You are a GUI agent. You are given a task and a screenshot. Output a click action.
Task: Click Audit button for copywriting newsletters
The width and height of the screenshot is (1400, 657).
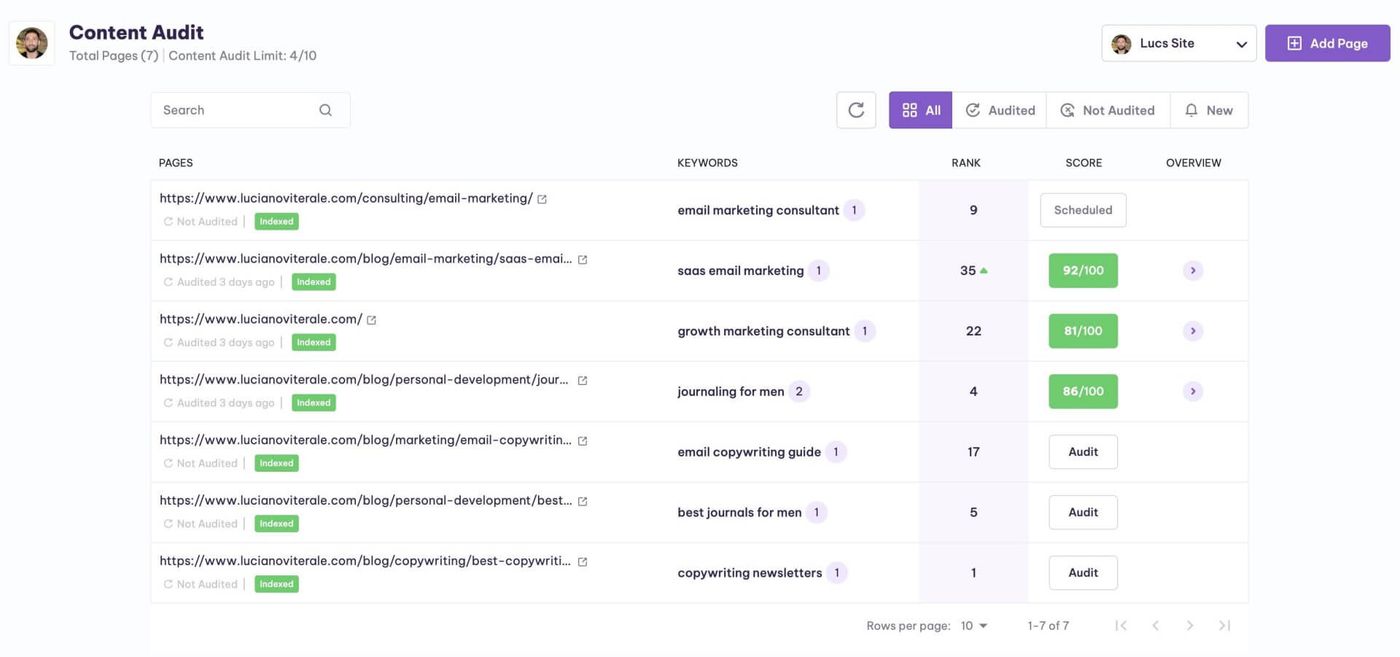[x=1083, y=573]
